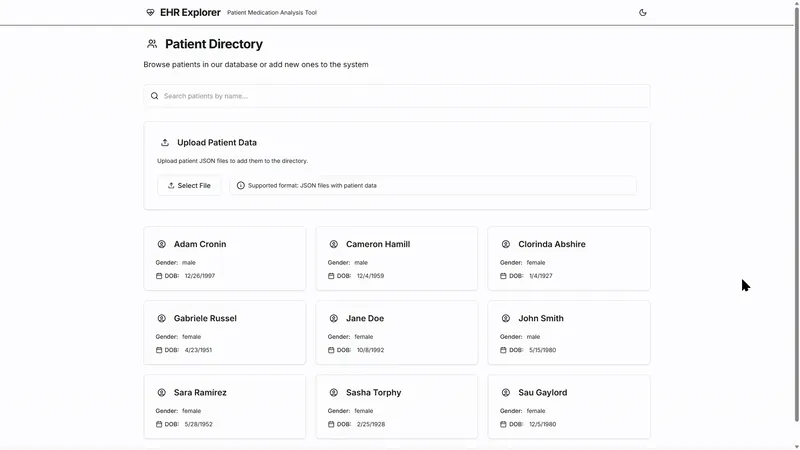Click the avatar icon on Clorinda Abshire card
The height and width of the screenshot is (450, 800).
click(x=506, y=244)
